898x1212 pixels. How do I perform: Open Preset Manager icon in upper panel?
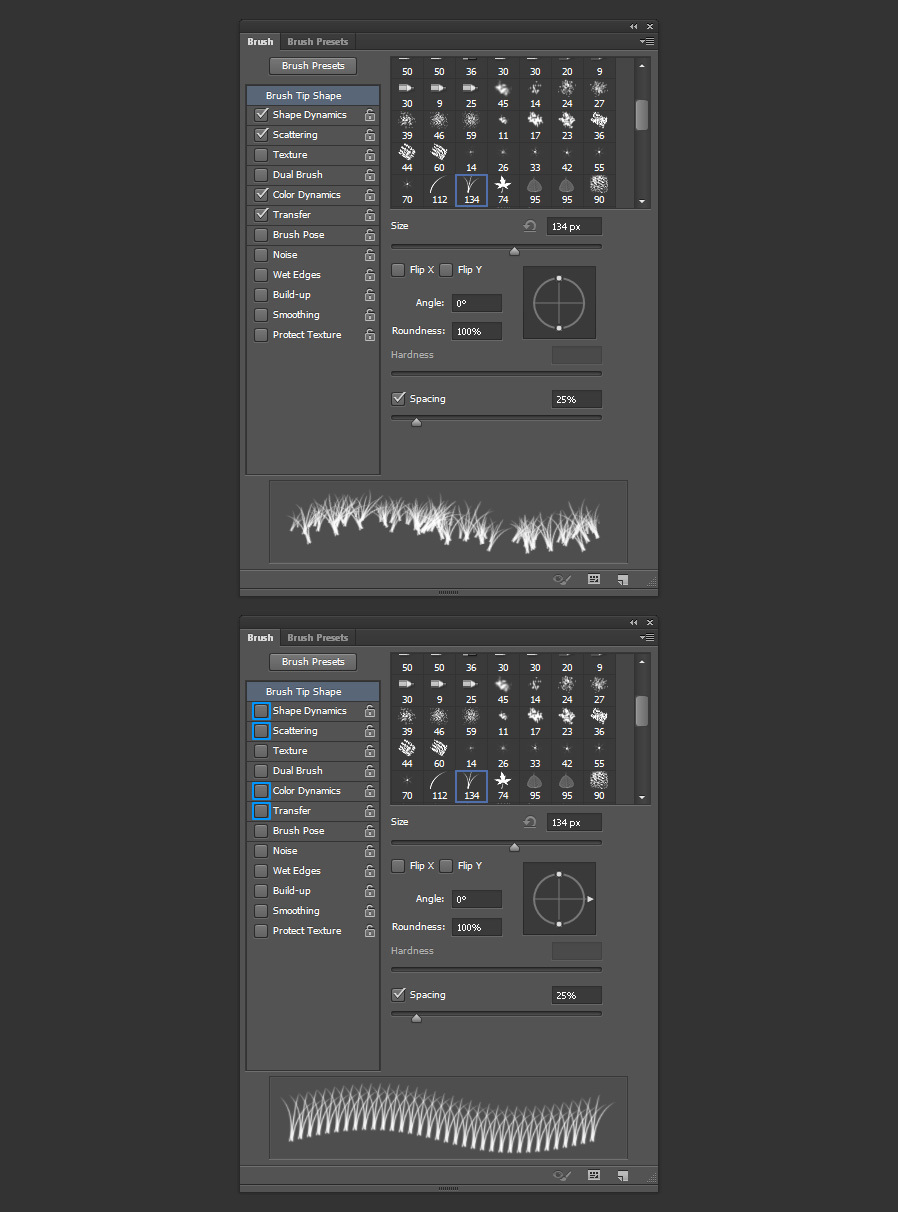[594, 579]
